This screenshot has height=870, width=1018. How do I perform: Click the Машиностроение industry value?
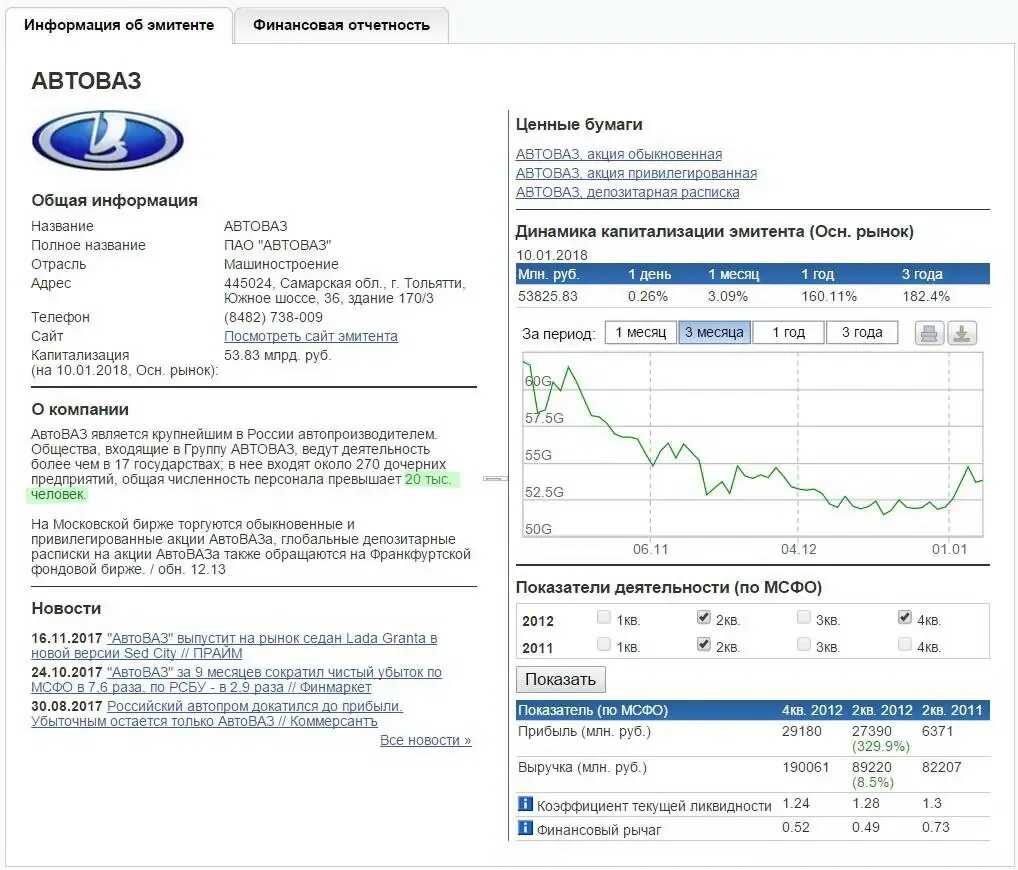(281, 264)
